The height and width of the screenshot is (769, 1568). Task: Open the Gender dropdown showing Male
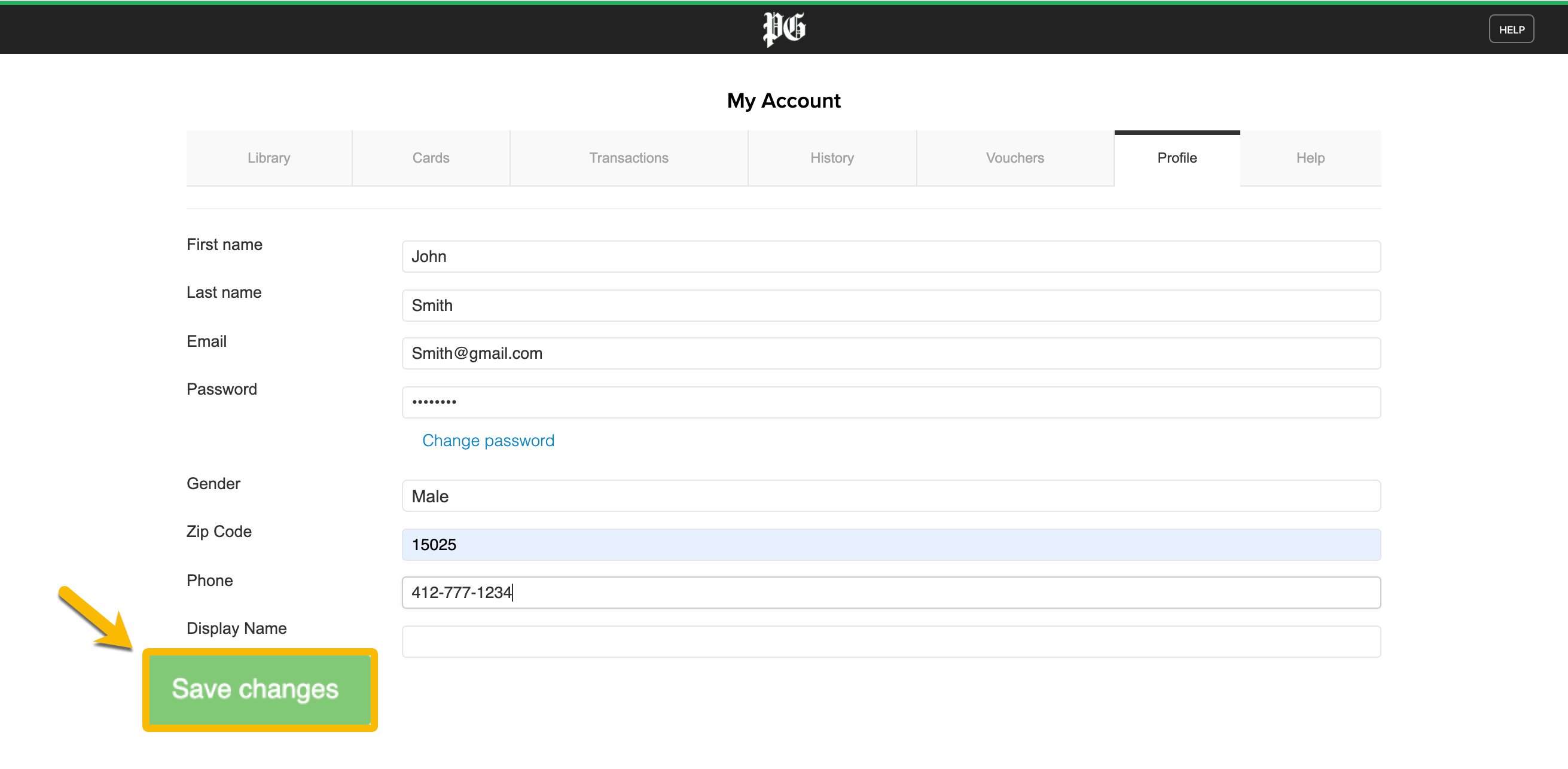click(x=890, y=496)
